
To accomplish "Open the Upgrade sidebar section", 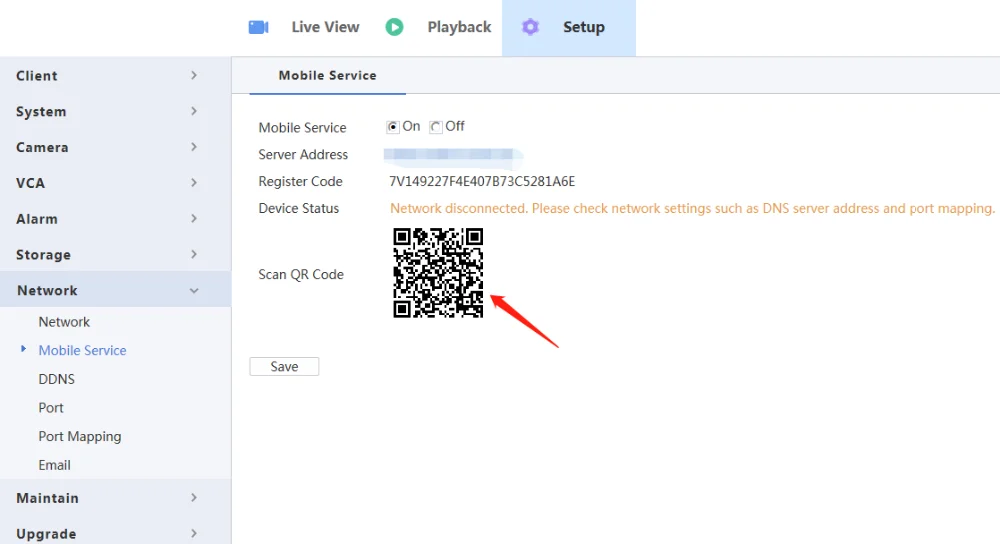I will [115, 532].
